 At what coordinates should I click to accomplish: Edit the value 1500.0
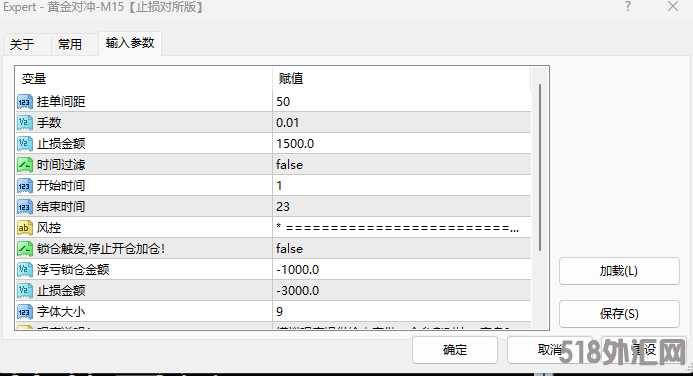[402, 144]
